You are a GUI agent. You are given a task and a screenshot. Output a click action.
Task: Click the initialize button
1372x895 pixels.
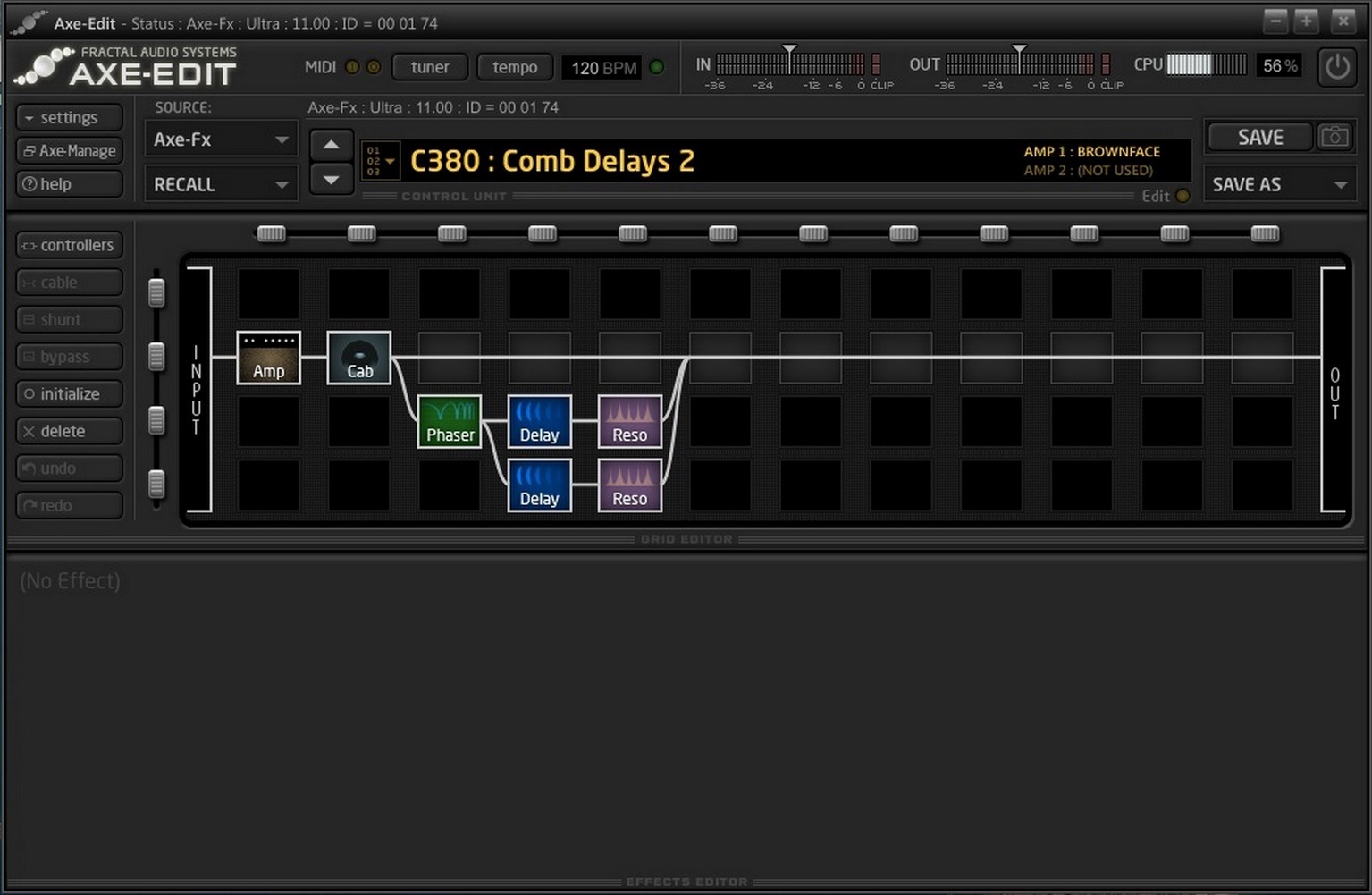pos(69,393)
